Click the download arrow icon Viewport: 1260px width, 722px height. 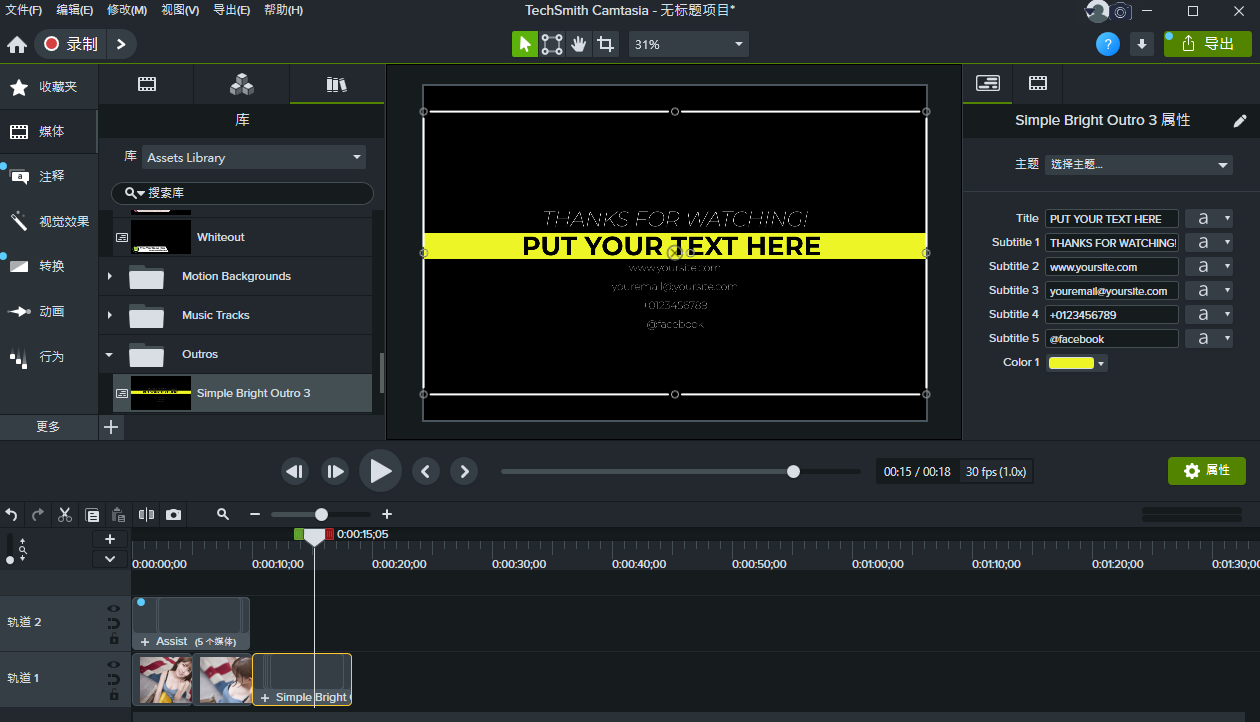(x=1141, y=44)
